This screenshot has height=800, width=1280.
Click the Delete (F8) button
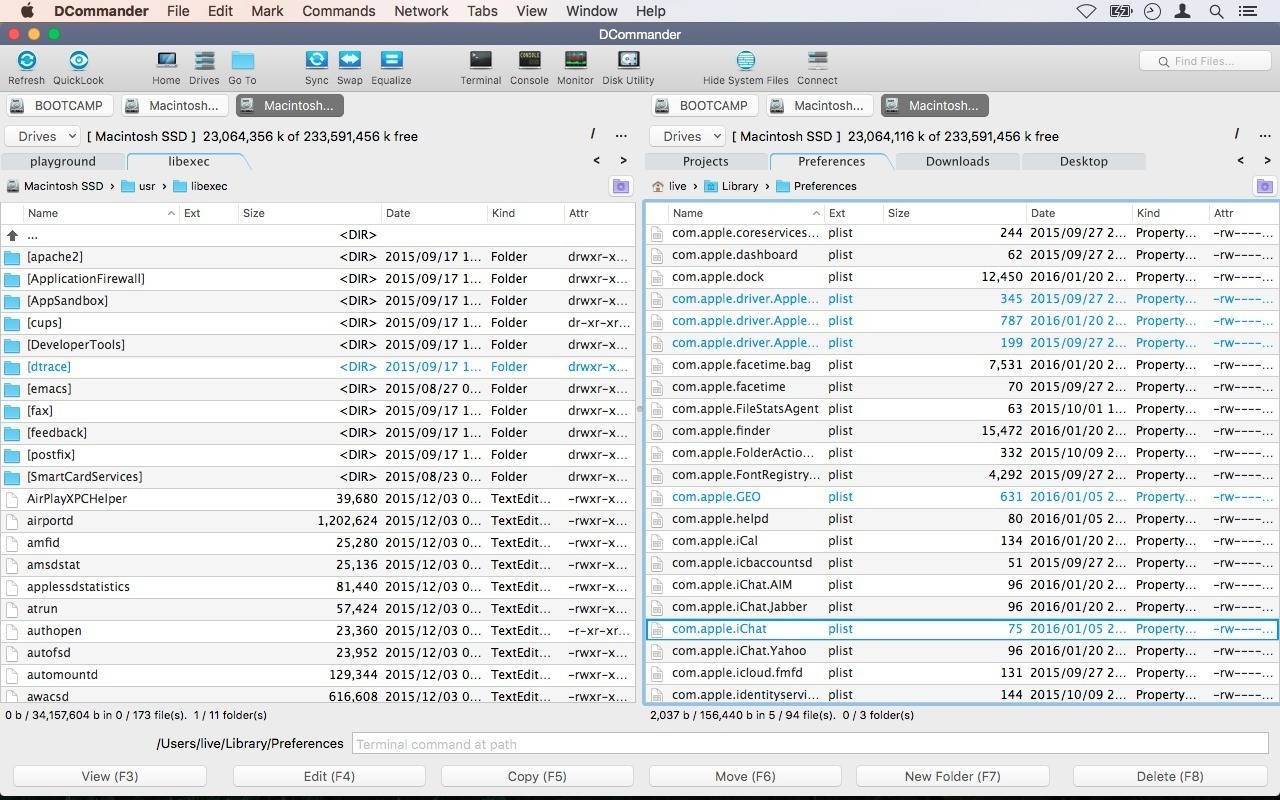1169,776
